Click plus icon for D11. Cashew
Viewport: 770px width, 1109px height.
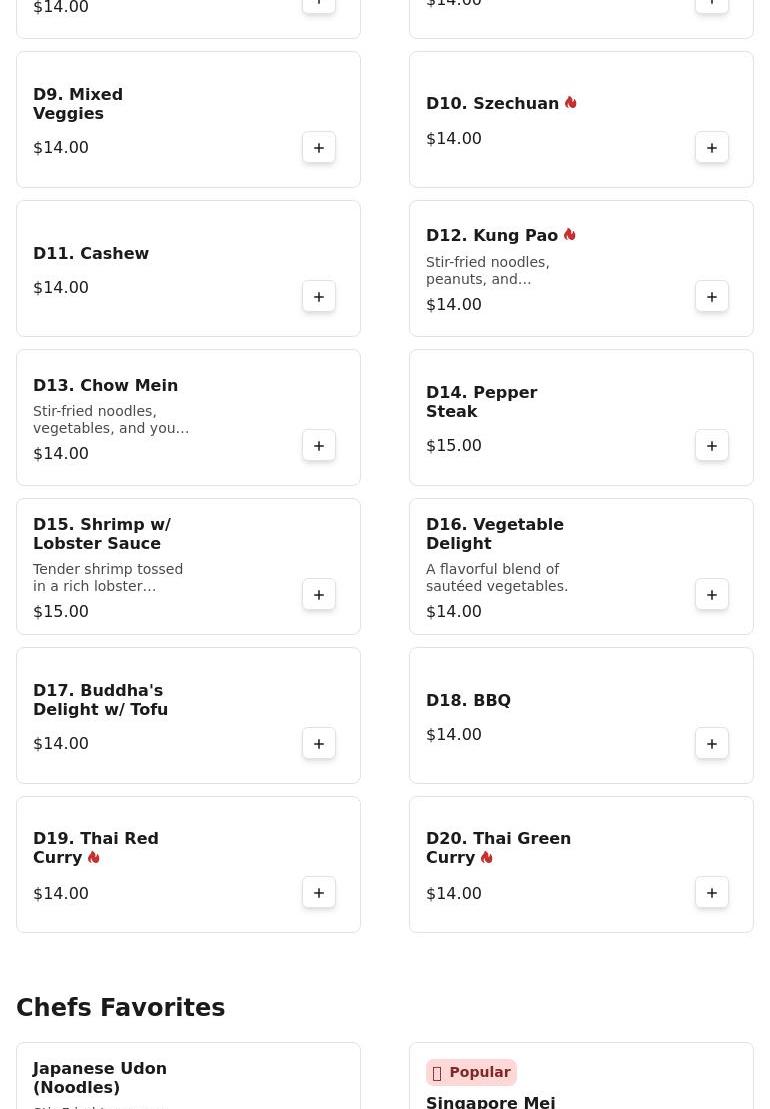point(319,297)
